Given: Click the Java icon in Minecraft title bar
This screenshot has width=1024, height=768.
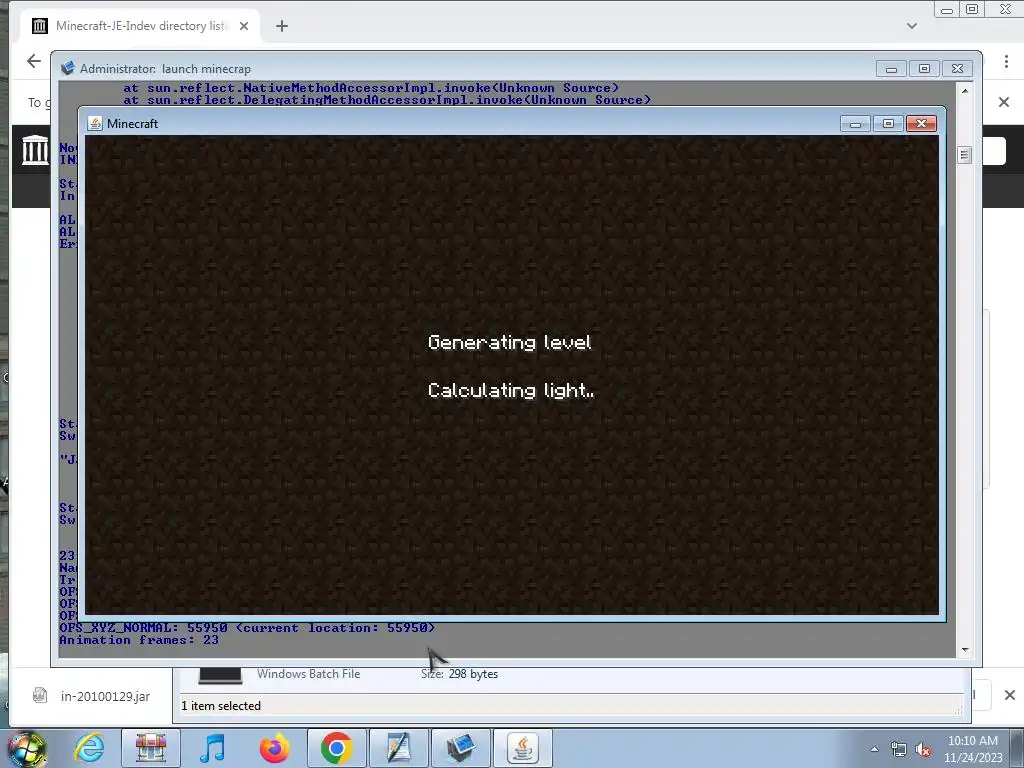Looking at the screenshot, I should [95, 123].
